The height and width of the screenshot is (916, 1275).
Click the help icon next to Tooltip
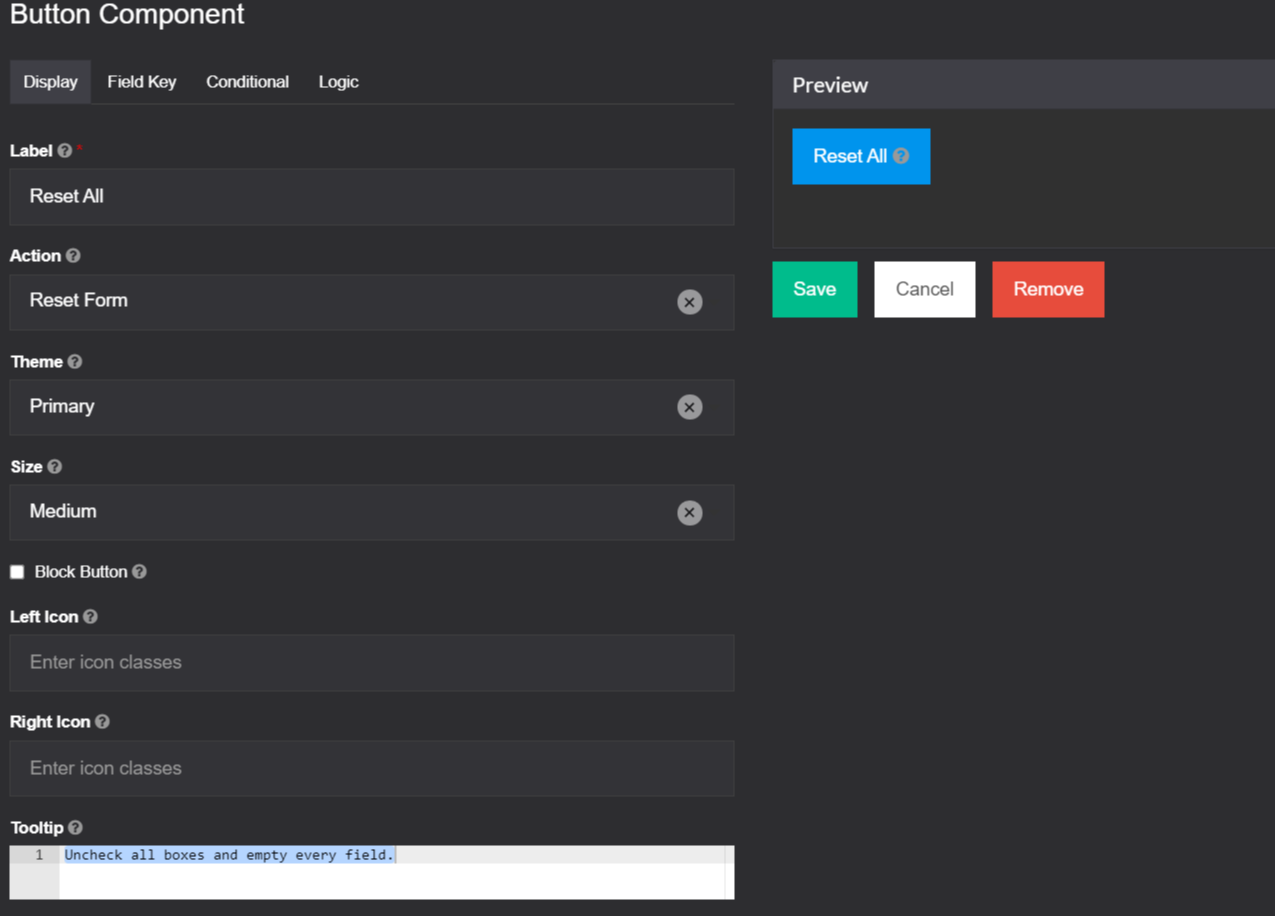[75, 827]
